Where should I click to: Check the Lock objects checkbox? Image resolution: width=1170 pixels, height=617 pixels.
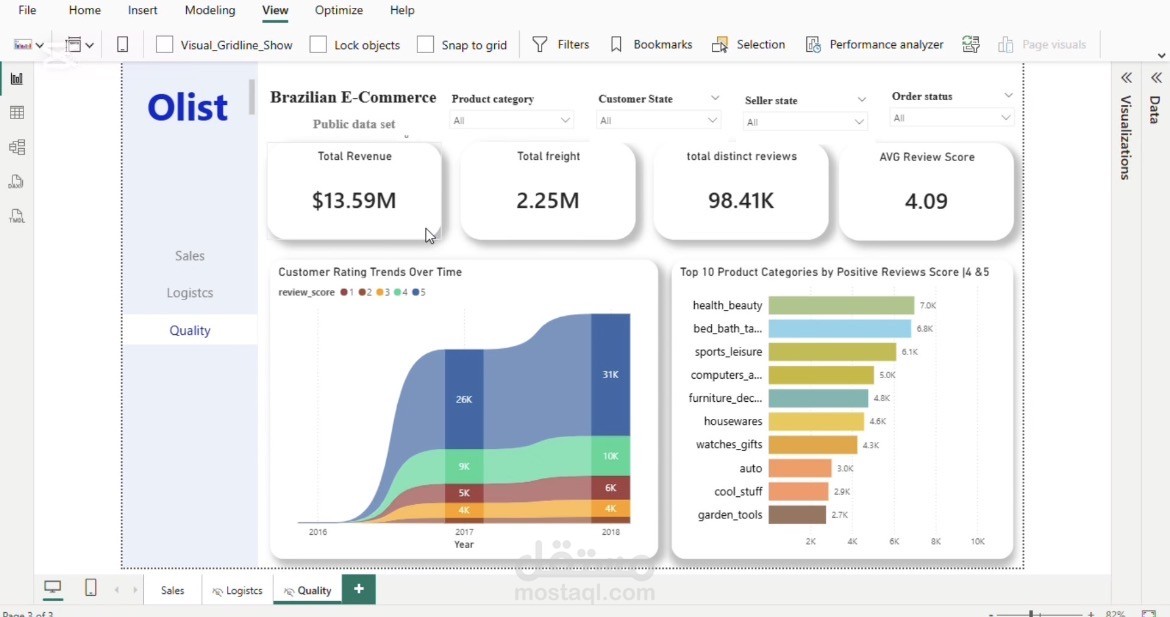318,45
